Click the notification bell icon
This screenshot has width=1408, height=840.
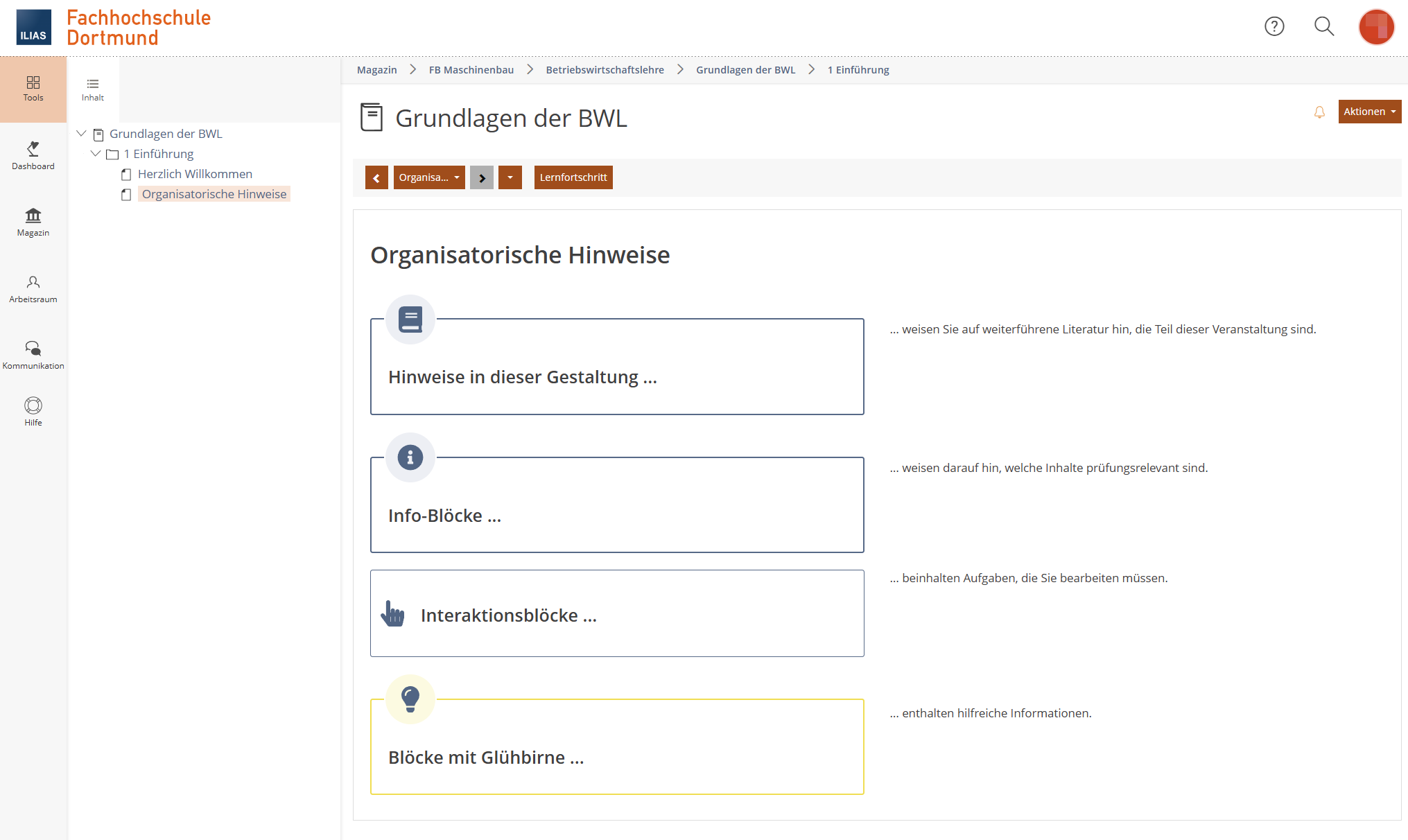pyautogui.click(x=1319, y=112)
